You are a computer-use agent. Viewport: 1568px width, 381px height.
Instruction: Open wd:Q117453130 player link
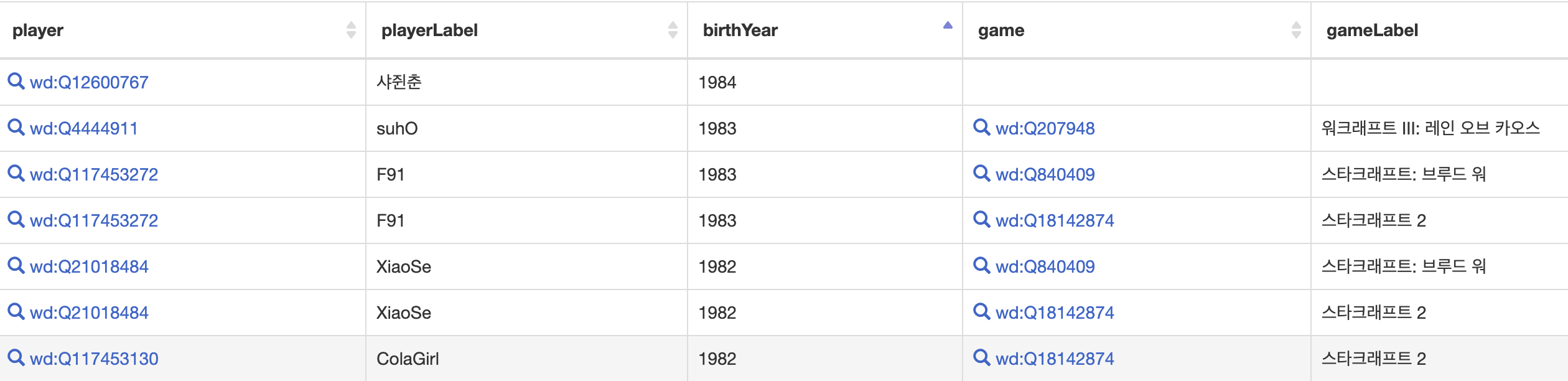coord(94,359)
